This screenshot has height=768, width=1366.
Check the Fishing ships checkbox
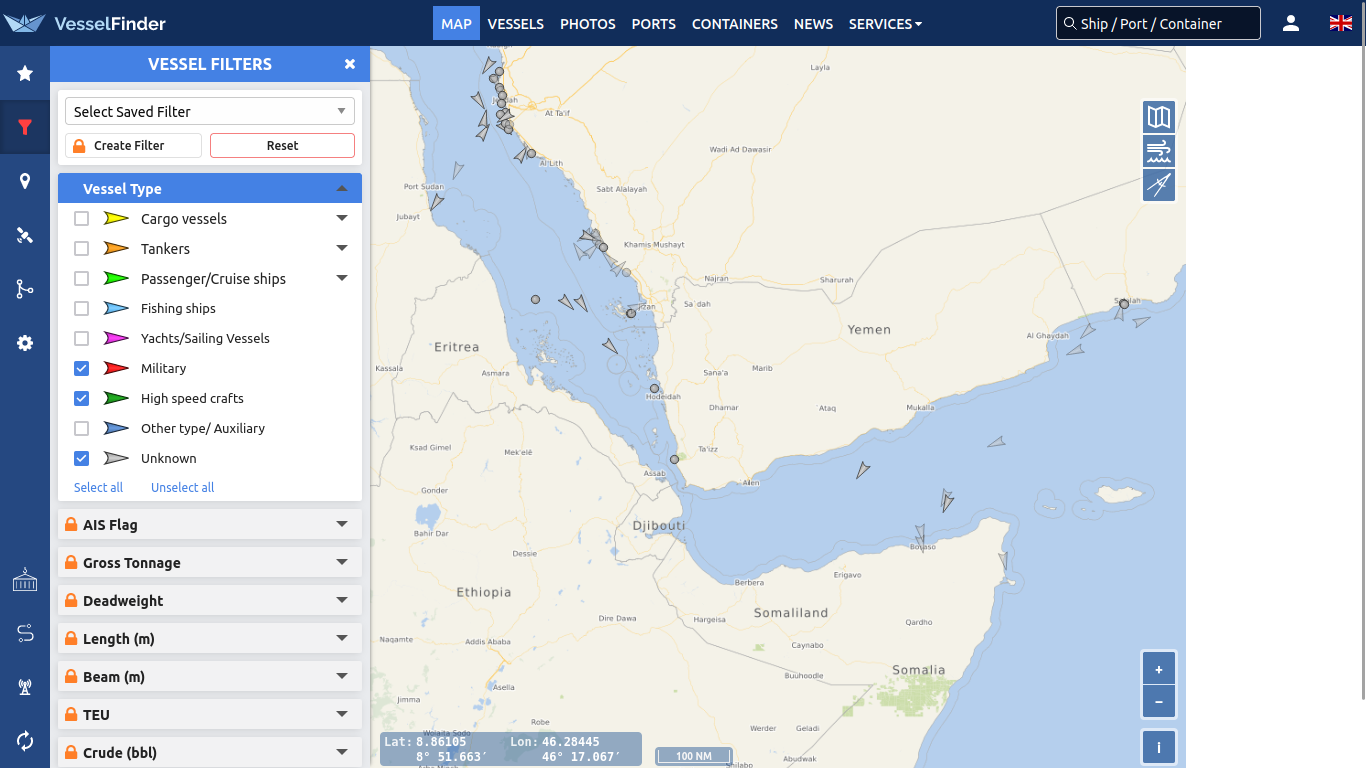point(82,308)
